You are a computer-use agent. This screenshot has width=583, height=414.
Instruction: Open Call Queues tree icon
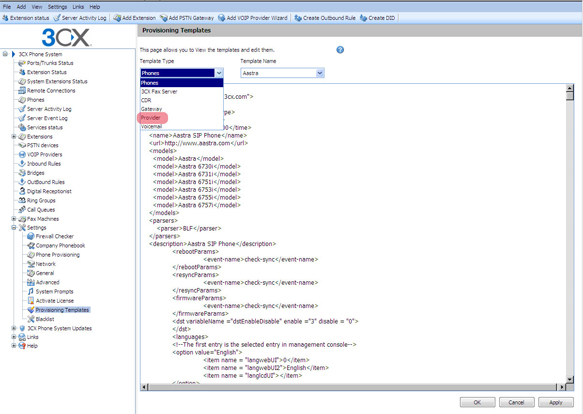(22, 210)
